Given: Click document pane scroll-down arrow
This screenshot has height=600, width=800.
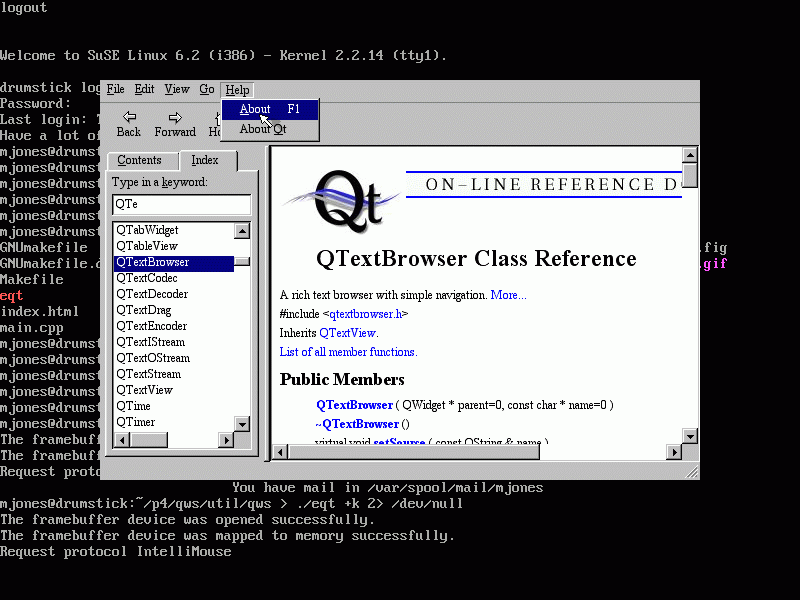Looking at the screenshot, I should [690, 436].
